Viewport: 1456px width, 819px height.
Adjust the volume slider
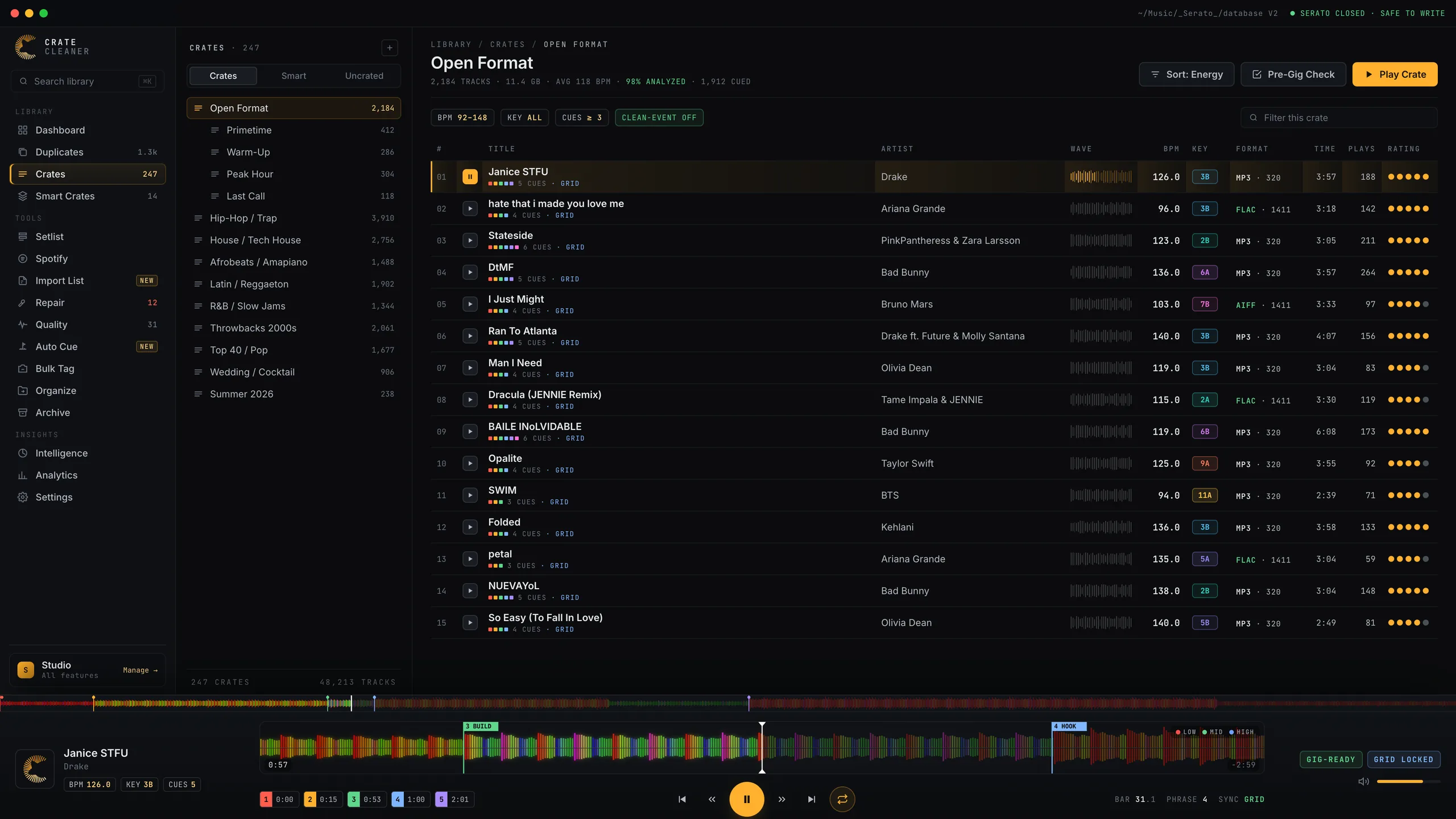coord(1408,781)
